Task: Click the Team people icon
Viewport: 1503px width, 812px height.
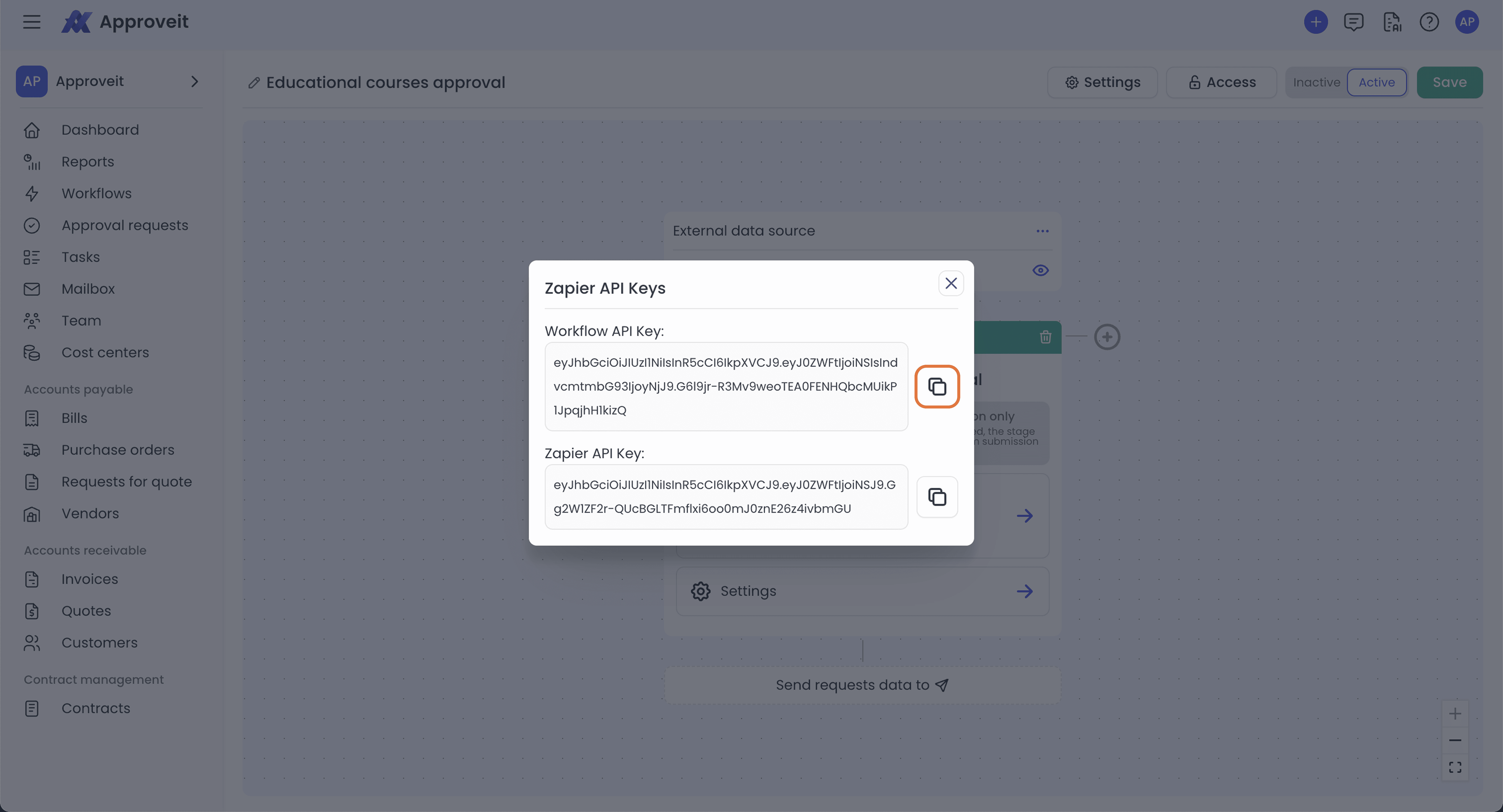Action: (32, 320)
